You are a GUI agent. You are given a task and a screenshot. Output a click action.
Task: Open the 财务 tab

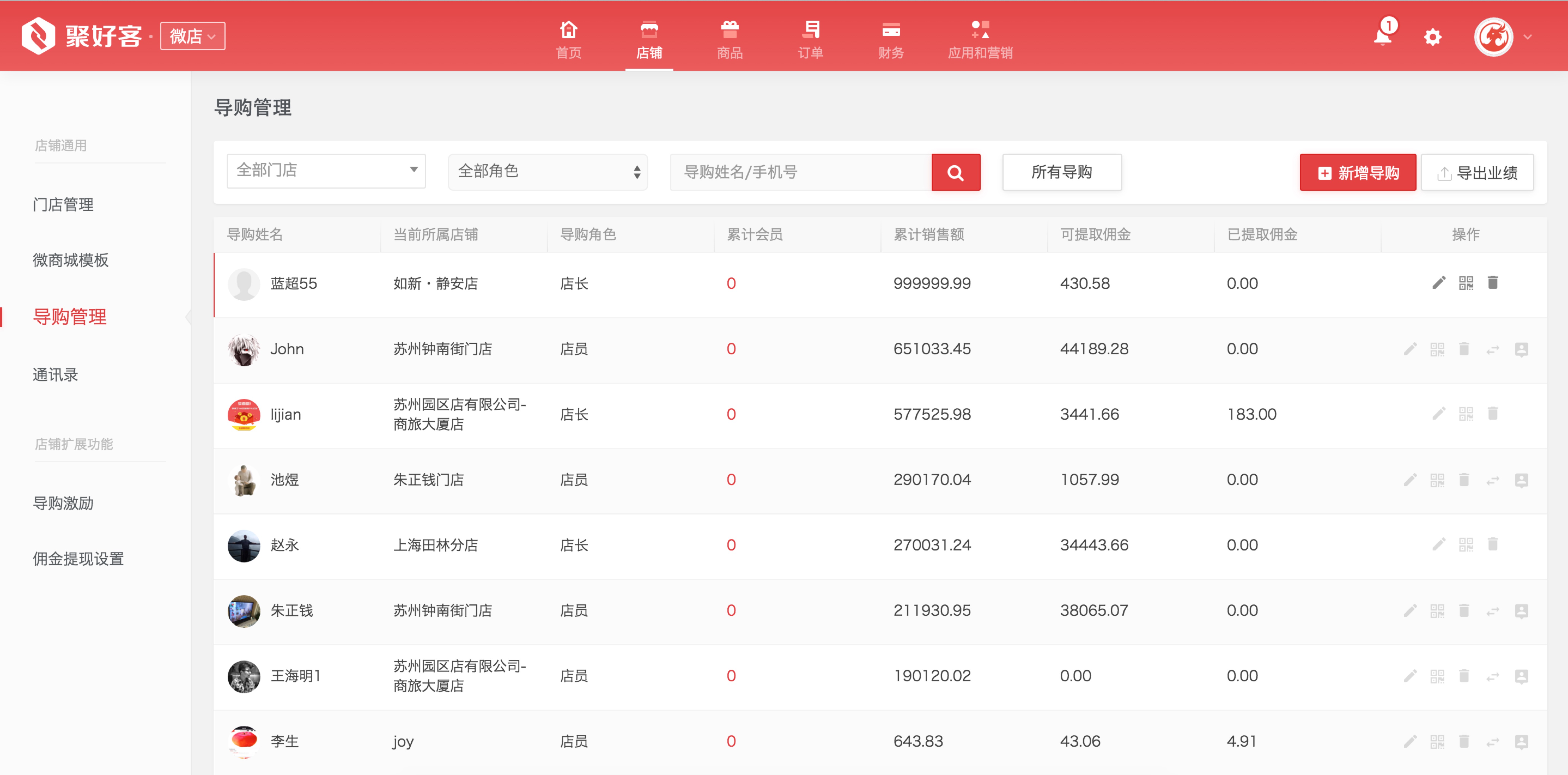891,40
